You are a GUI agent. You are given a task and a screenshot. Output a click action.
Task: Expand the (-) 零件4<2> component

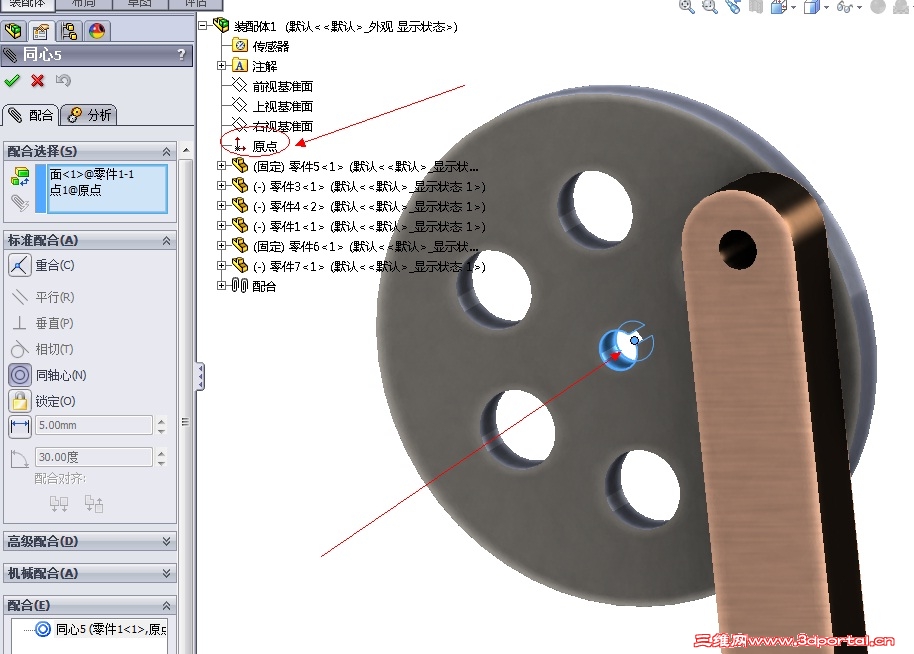[x=222, y=206]
